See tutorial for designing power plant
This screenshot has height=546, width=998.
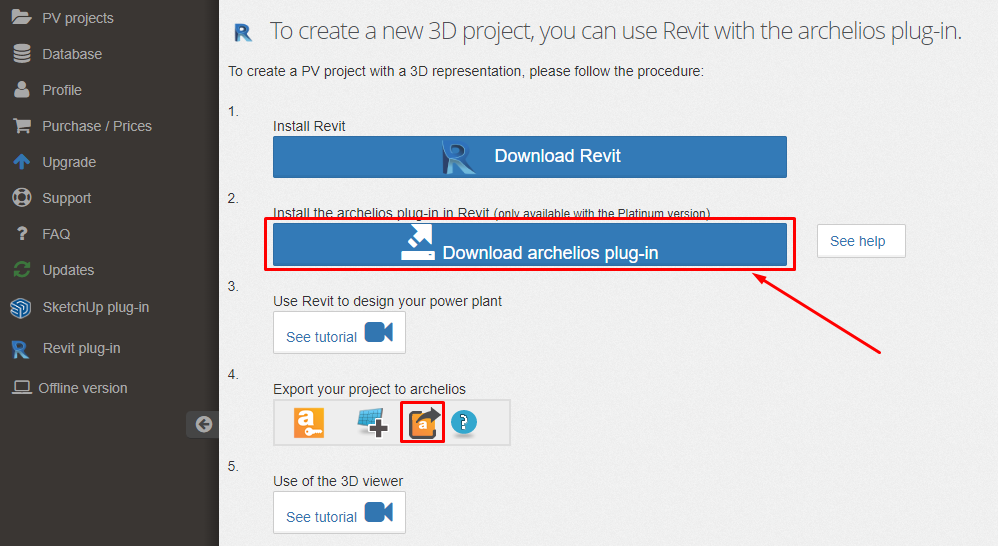(339, 333)
